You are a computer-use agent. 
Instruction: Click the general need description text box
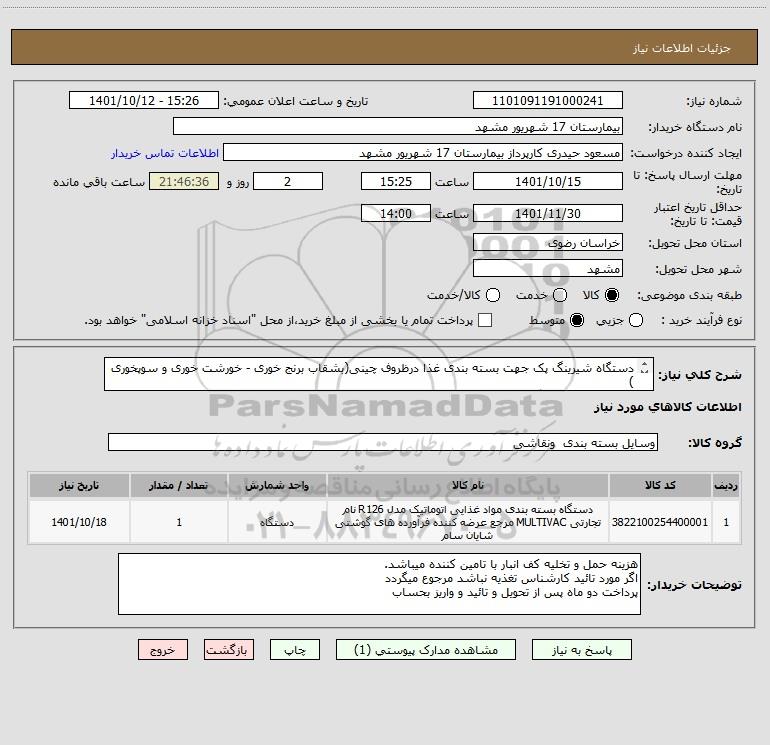point(379,374)
